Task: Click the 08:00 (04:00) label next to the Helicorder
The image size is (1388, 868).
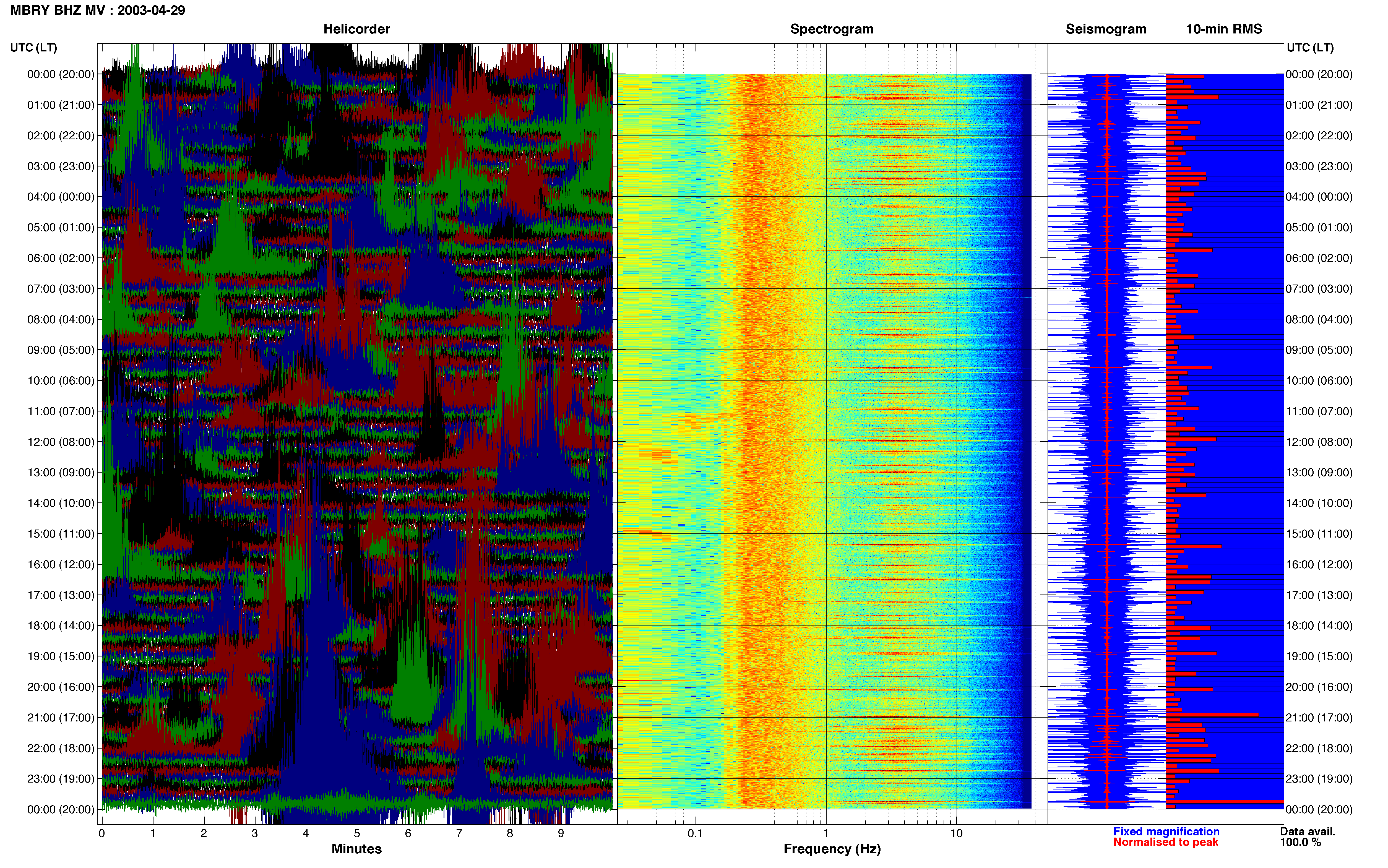Action: click(x=61, y=319)
